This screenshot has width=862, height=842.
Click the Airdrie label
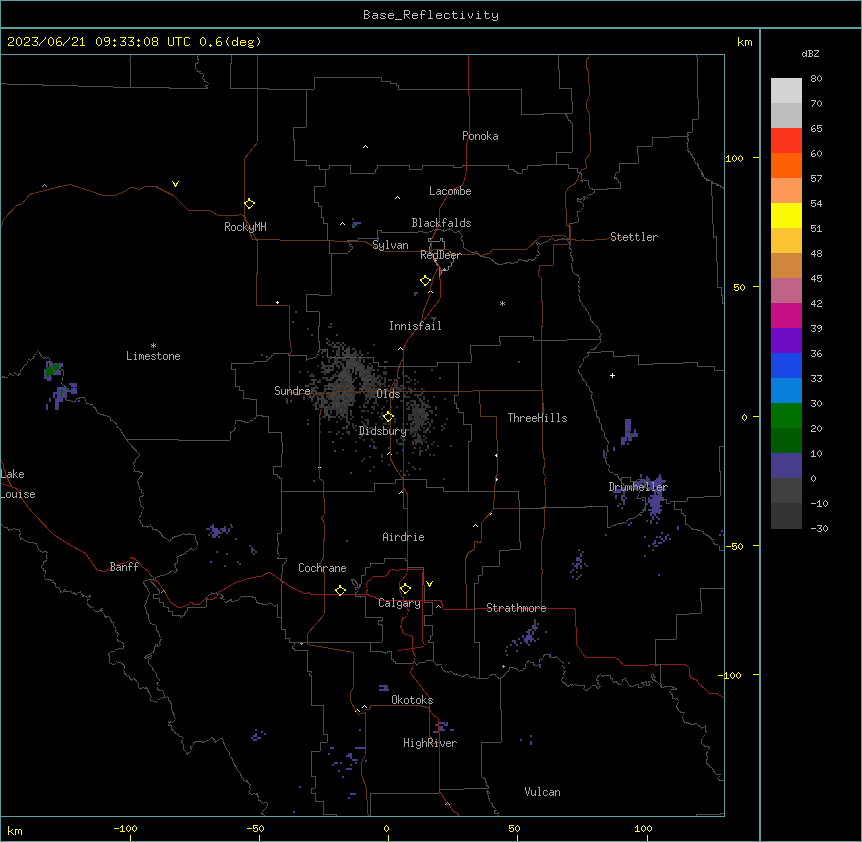pos(404,537)
